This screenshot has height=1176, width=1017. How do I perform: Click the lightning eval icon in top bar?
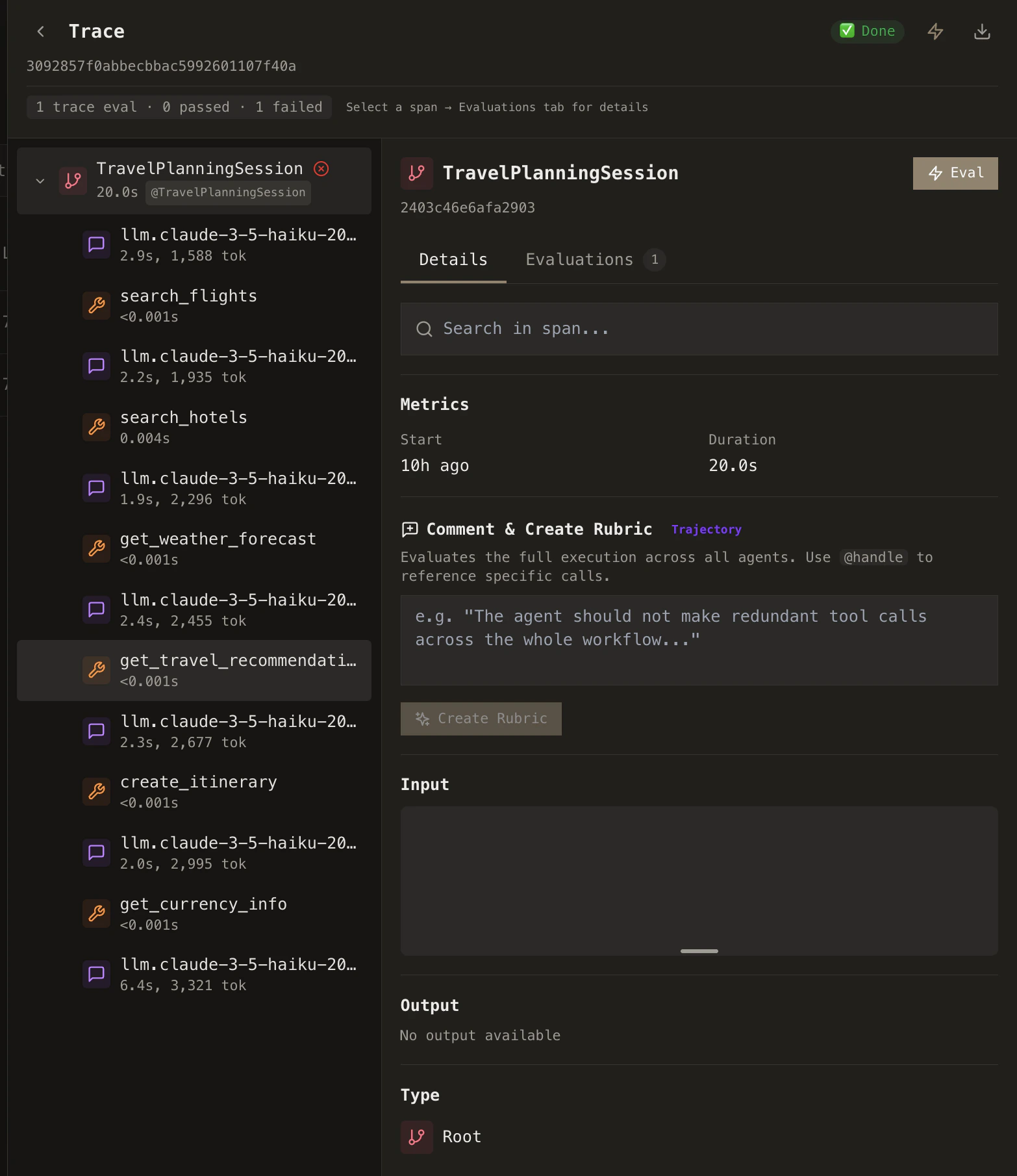935,31
